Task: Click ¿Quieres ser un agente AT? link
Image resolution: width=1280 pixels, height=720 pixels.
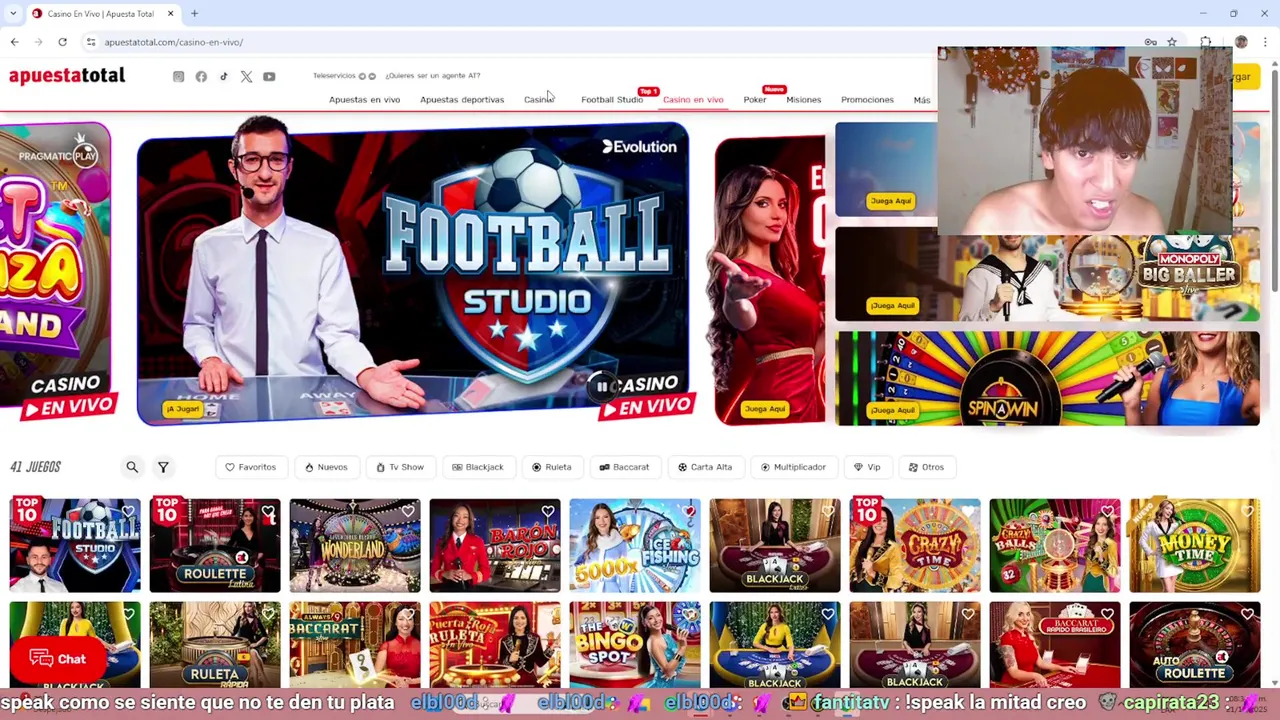Action: (433, 76)
